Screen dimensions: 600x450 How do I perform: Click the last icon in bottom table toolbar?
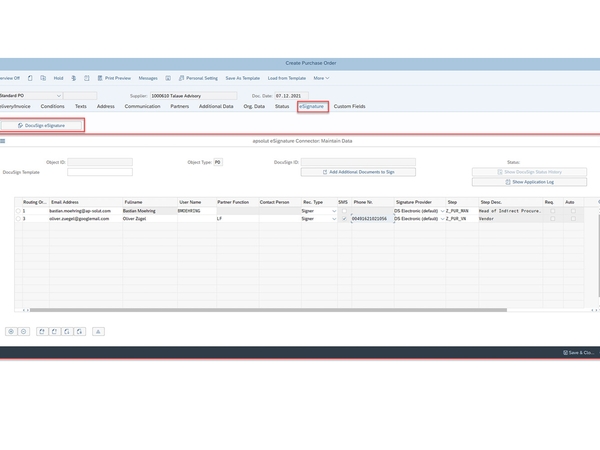click(x=98, y=331)
